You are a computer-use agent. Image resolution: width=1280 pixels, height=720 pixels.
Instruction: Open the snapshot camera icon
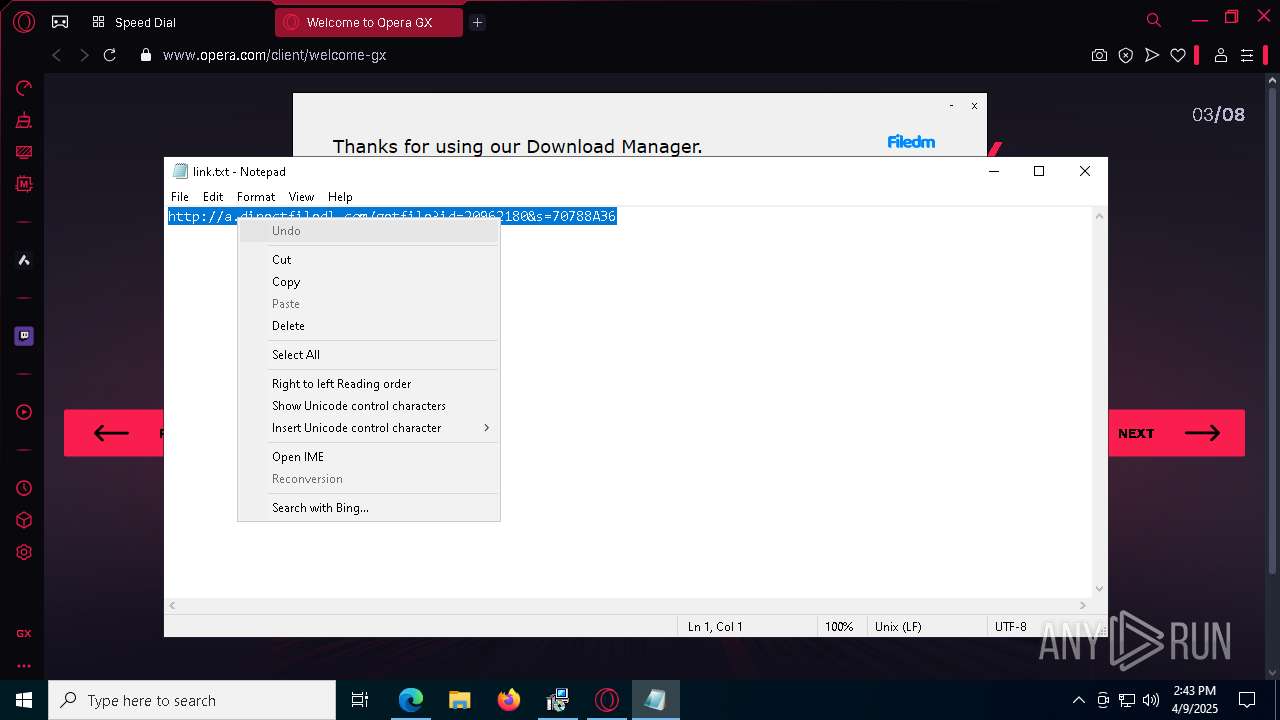pyautogui.click(x=1099, y=55)
